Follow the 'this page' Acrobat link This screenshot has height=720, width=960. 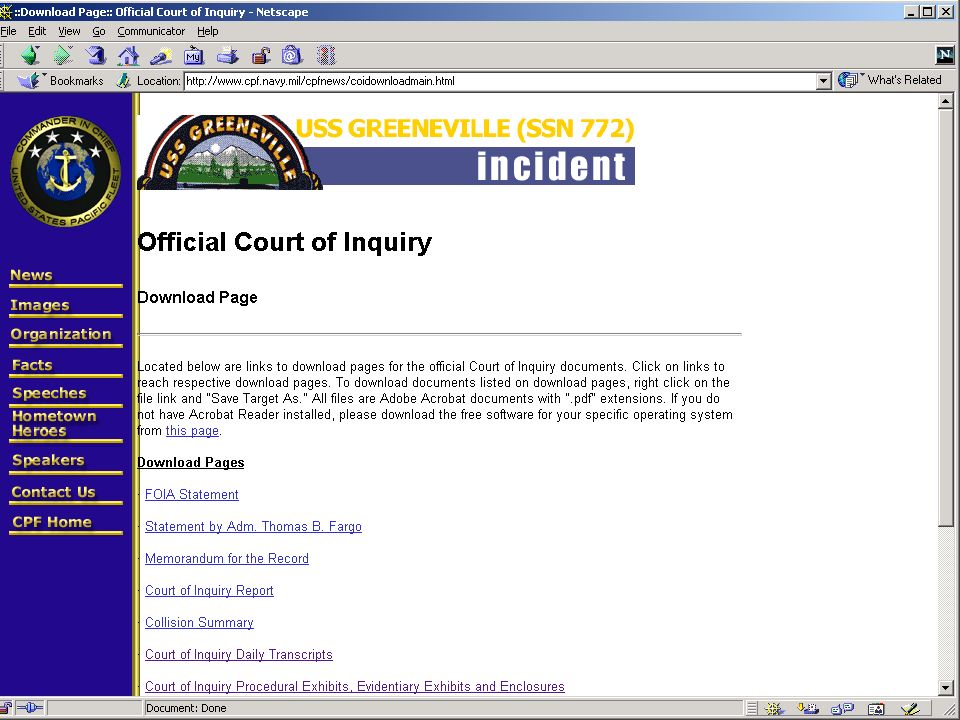(192, 430)
